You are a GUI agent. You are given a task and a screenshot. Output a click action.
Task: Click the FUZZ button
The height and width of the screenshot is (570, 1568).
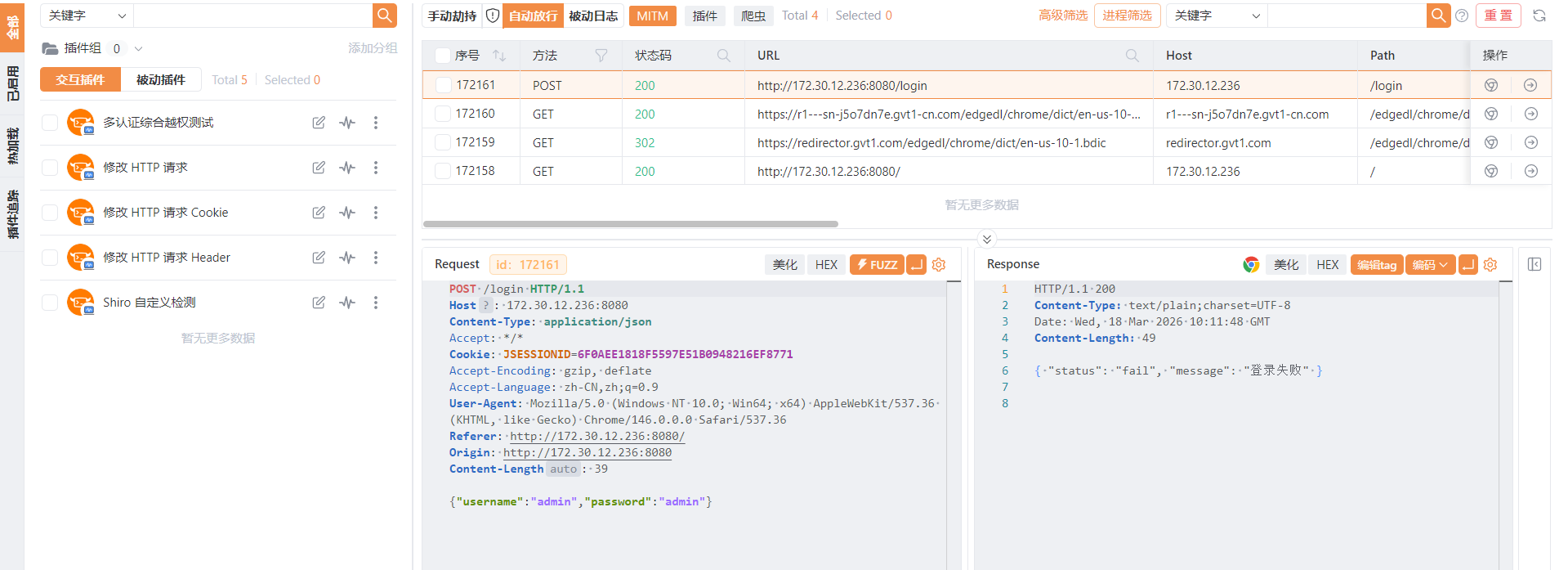coord(876,265)
